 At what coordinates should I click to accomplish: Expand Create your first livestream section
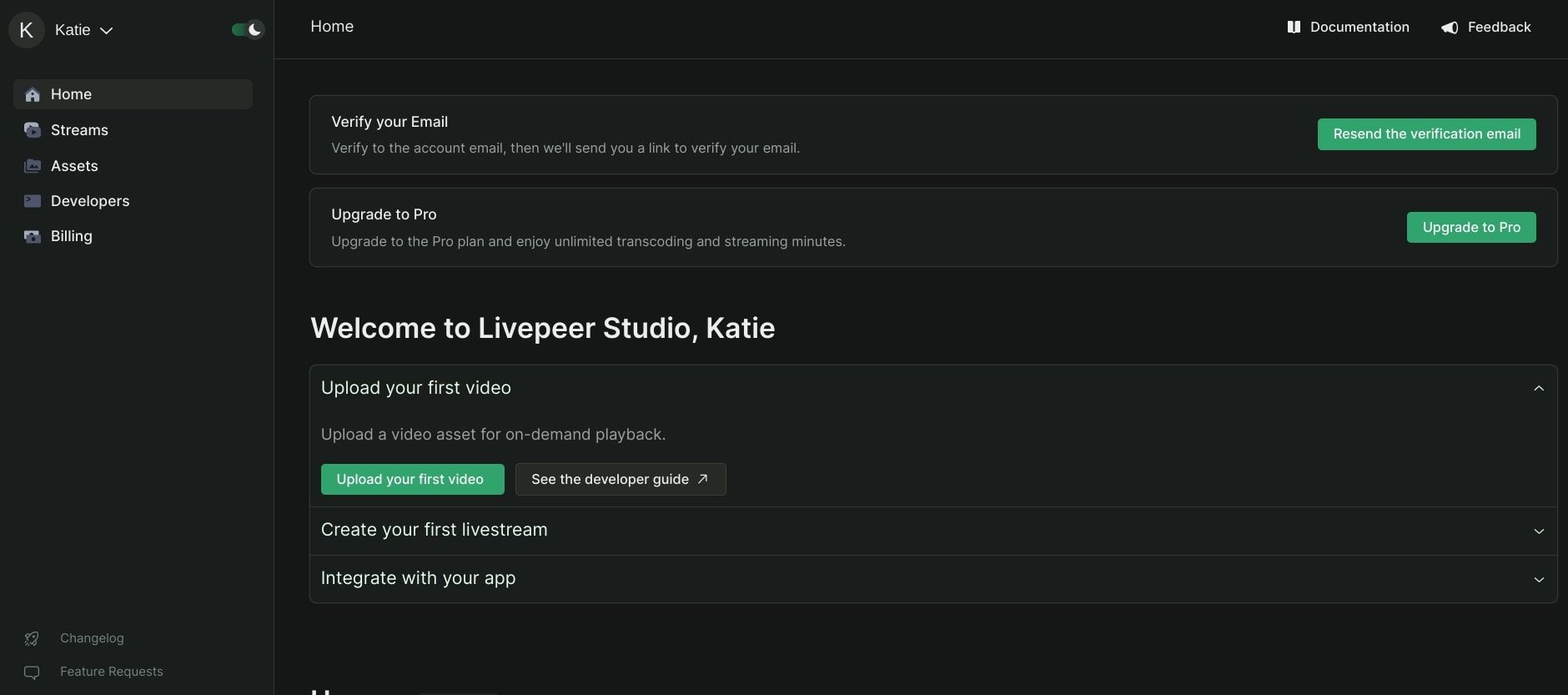(1538, 531)
